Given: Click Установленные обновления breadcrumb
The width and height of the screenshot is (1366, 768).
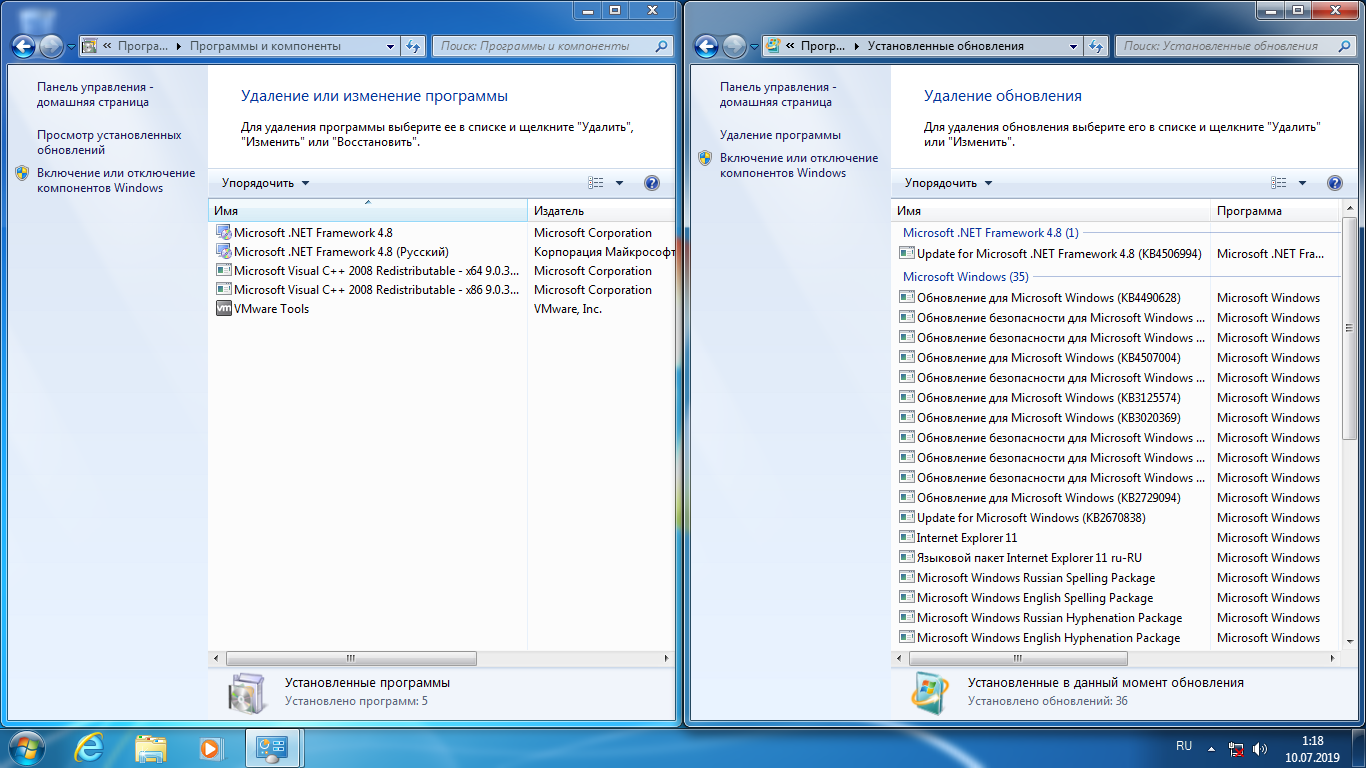Looking at the screenshot, I should pos(945,46).
